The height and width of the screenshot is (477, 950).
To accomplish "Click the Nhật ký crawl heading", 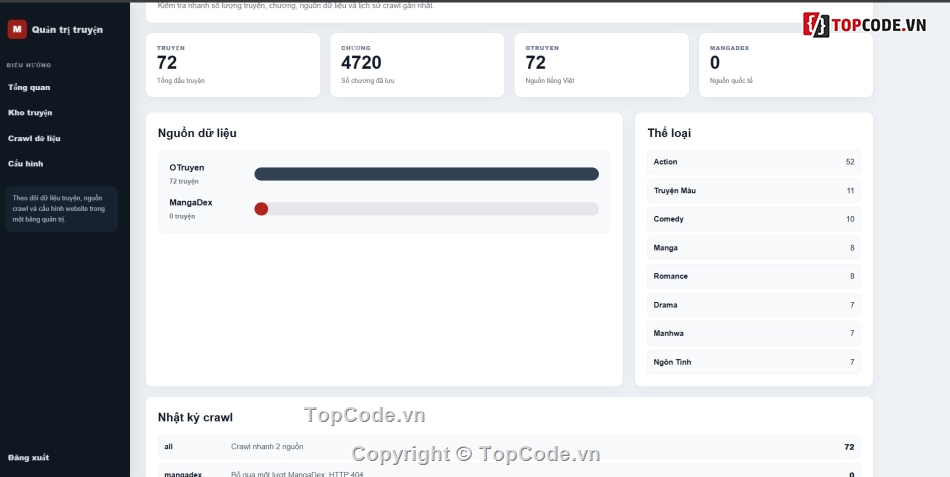I will pyautogui.click(x=195, y=418).
